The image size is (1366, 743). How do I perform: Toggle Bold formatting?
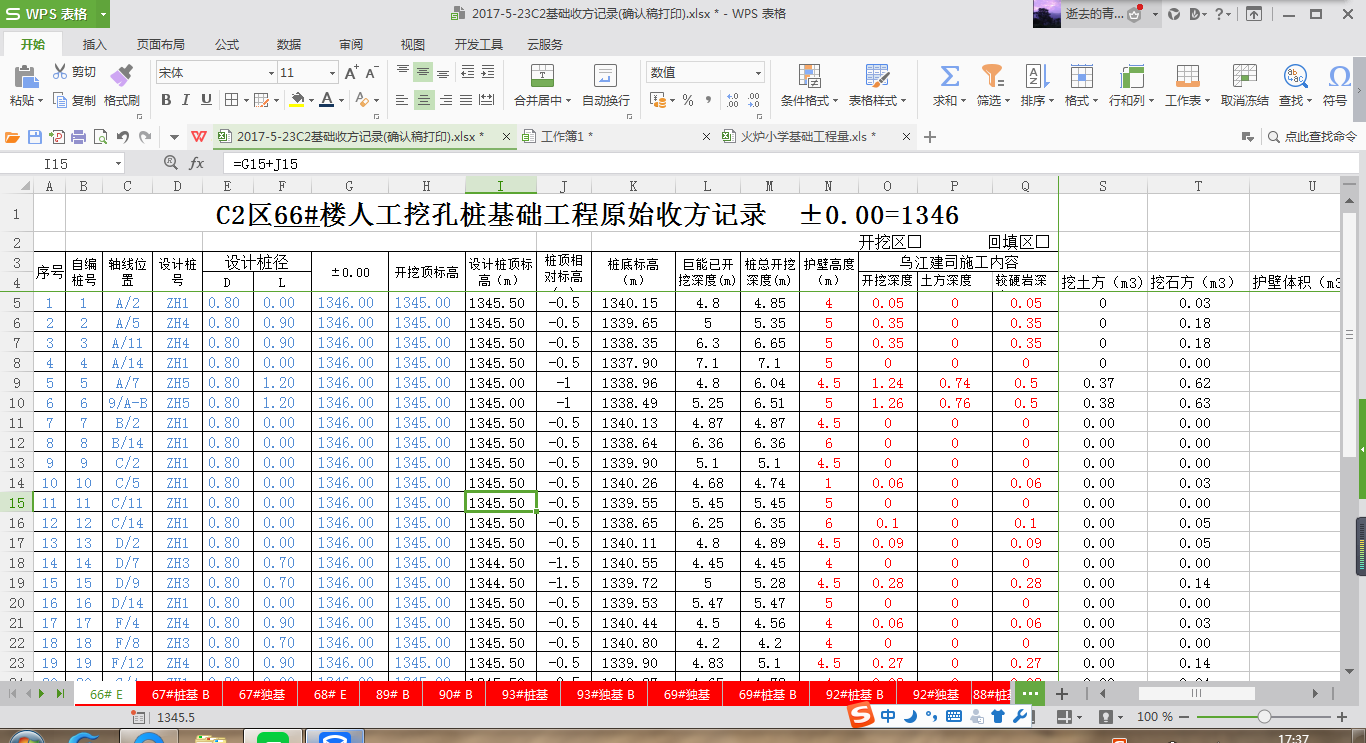[166, 100]
